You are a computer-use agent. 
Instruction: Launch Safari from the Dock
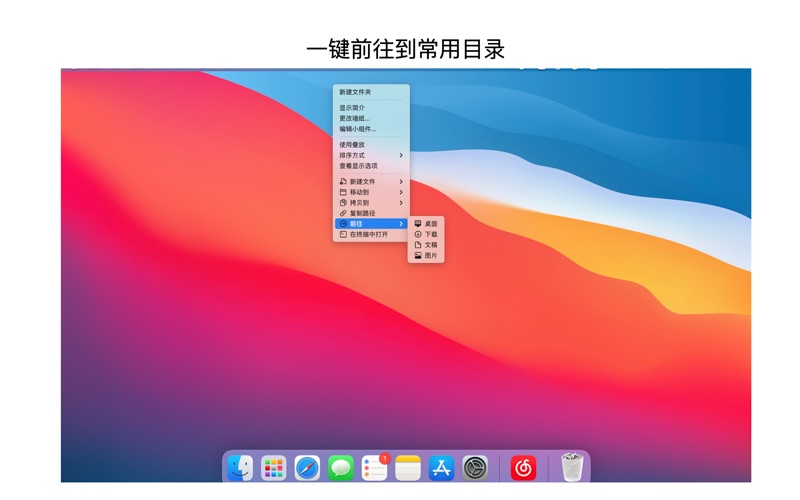click(308, 467)
